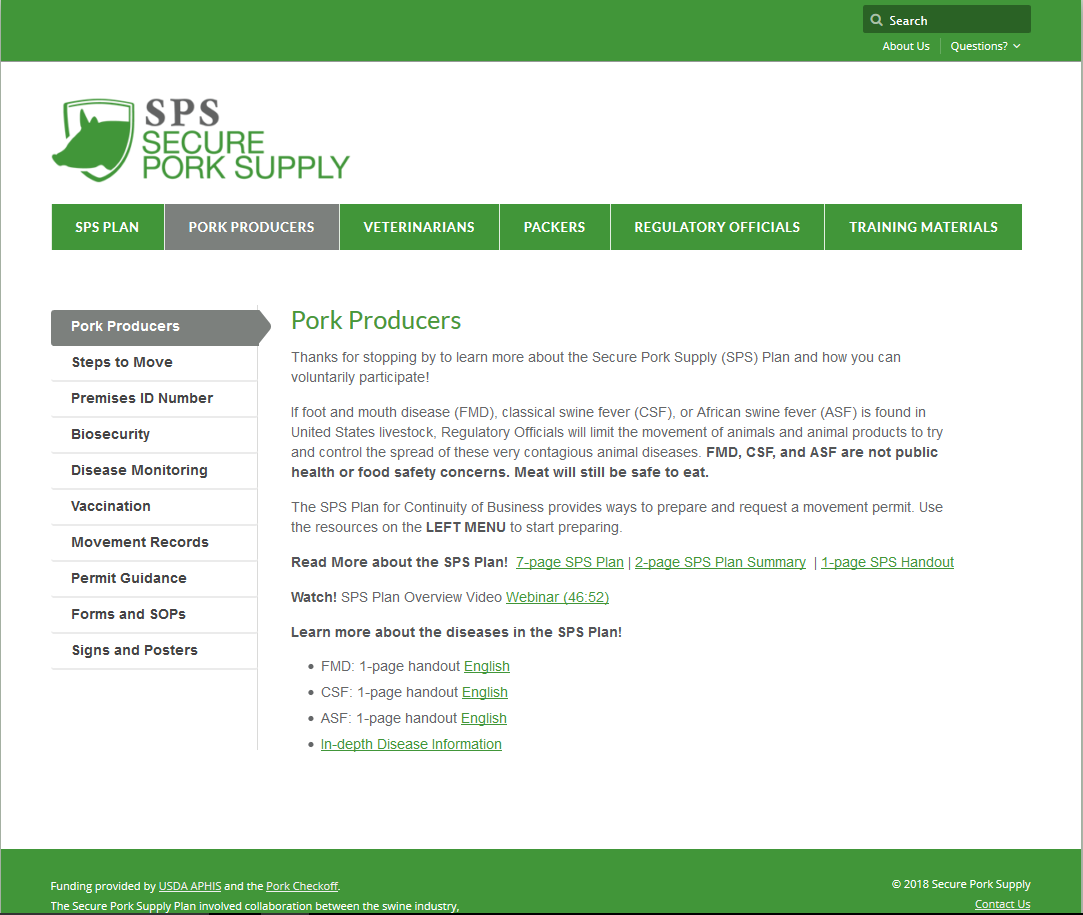
Task: Go to Permit Guidance menu item
Action: click(x=155, y=578)
